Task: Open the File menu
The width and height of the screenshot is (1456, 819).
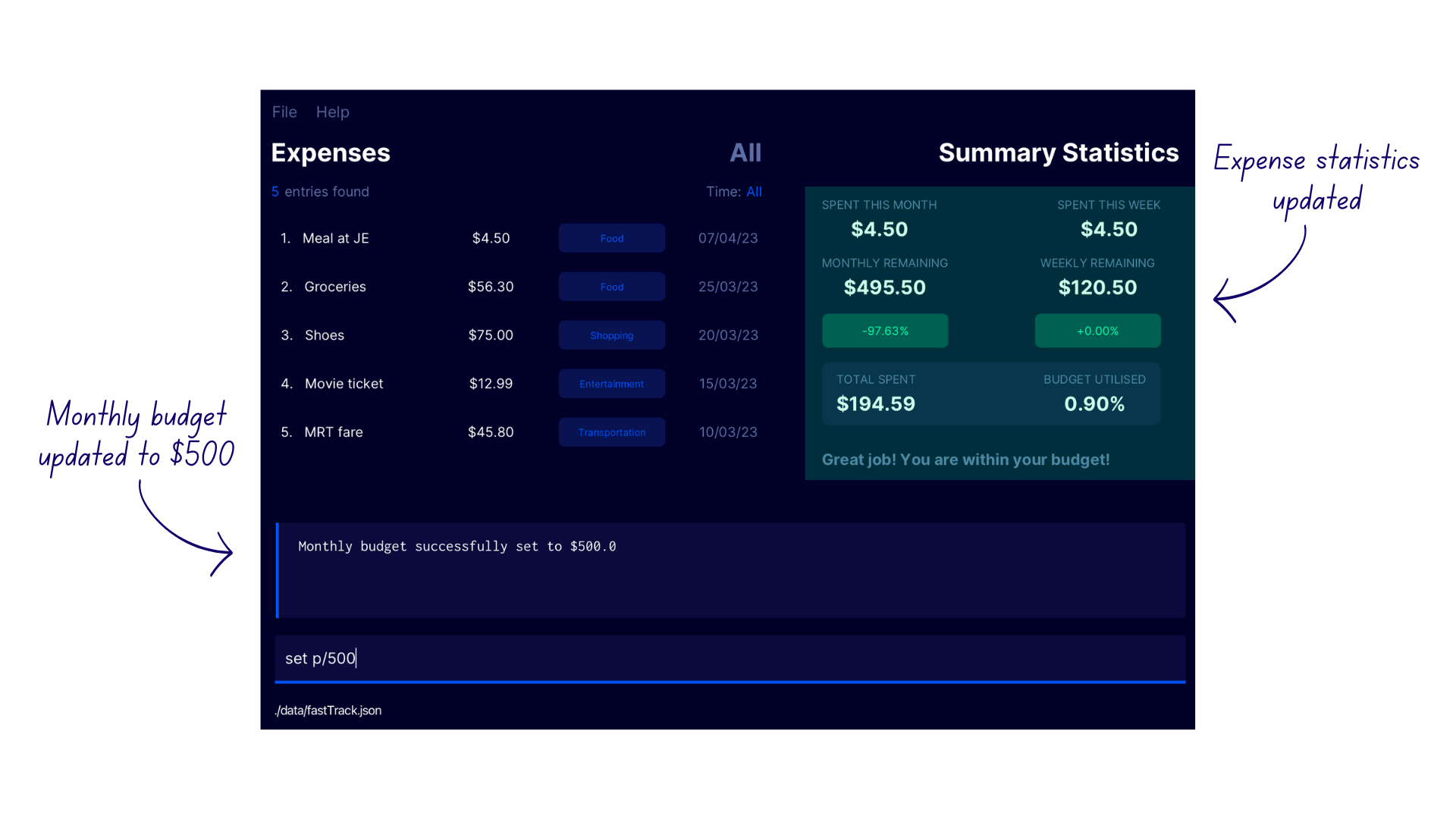Action: [x=284, y=112]
